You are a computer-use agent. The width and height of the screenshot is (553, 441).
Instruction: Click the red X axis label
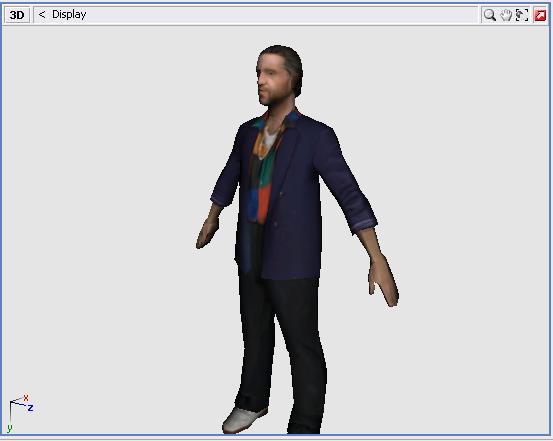coord(26,398)
